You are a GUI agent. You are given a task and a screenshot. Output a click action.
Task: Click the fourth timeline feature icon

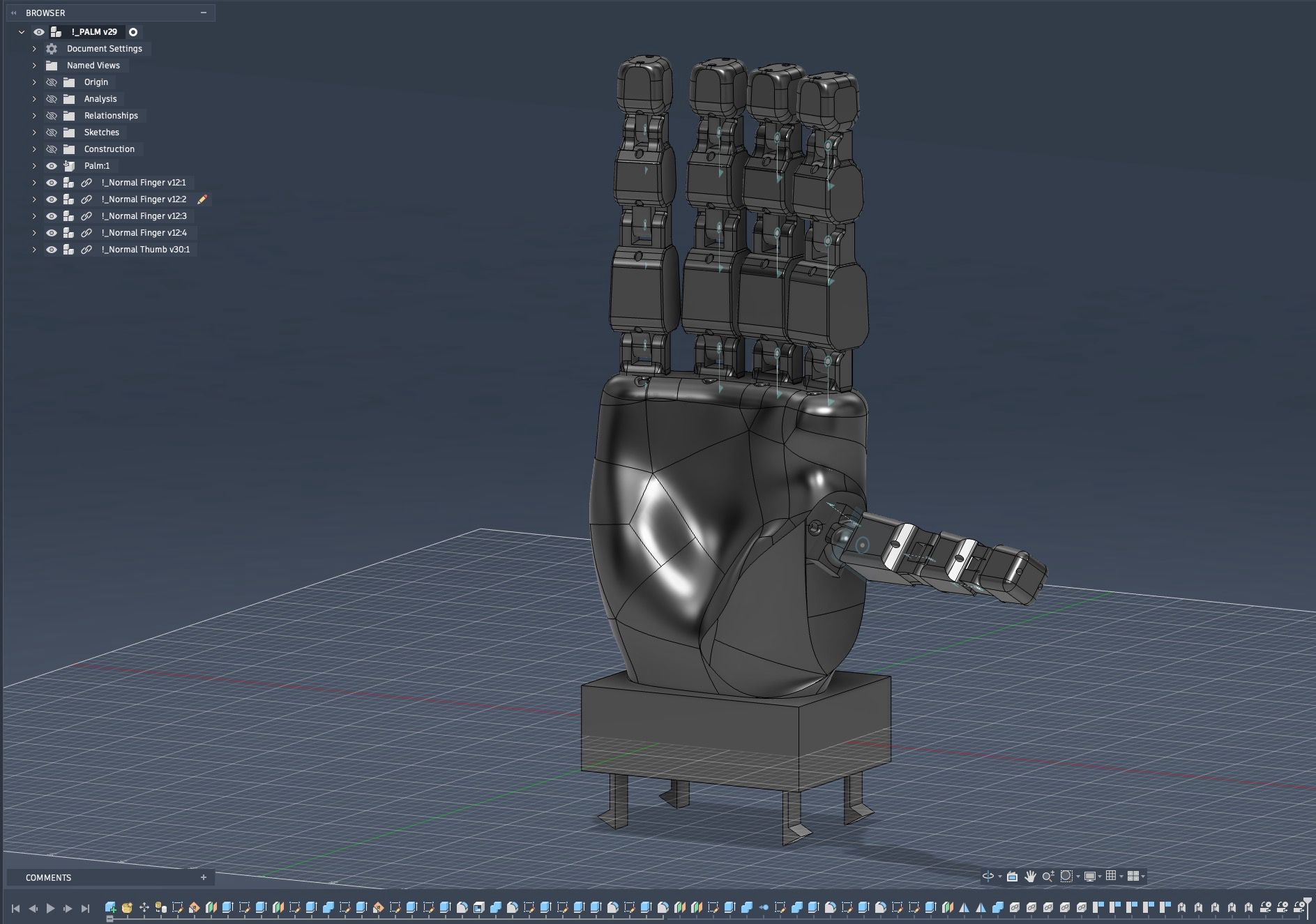pyautogui.click(x=160, y=907)
